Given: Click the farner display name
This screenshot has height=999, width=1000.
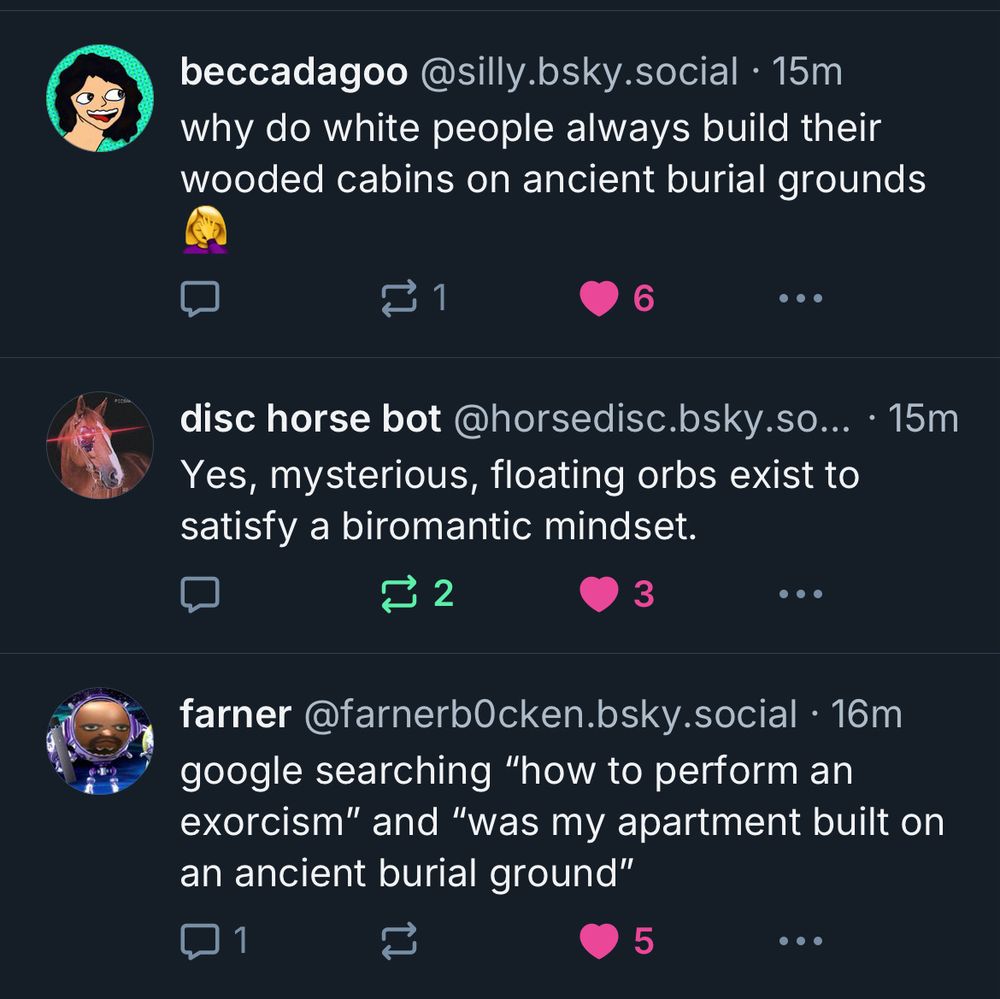Looking at the screenshot, I should (x=235, y=715).
